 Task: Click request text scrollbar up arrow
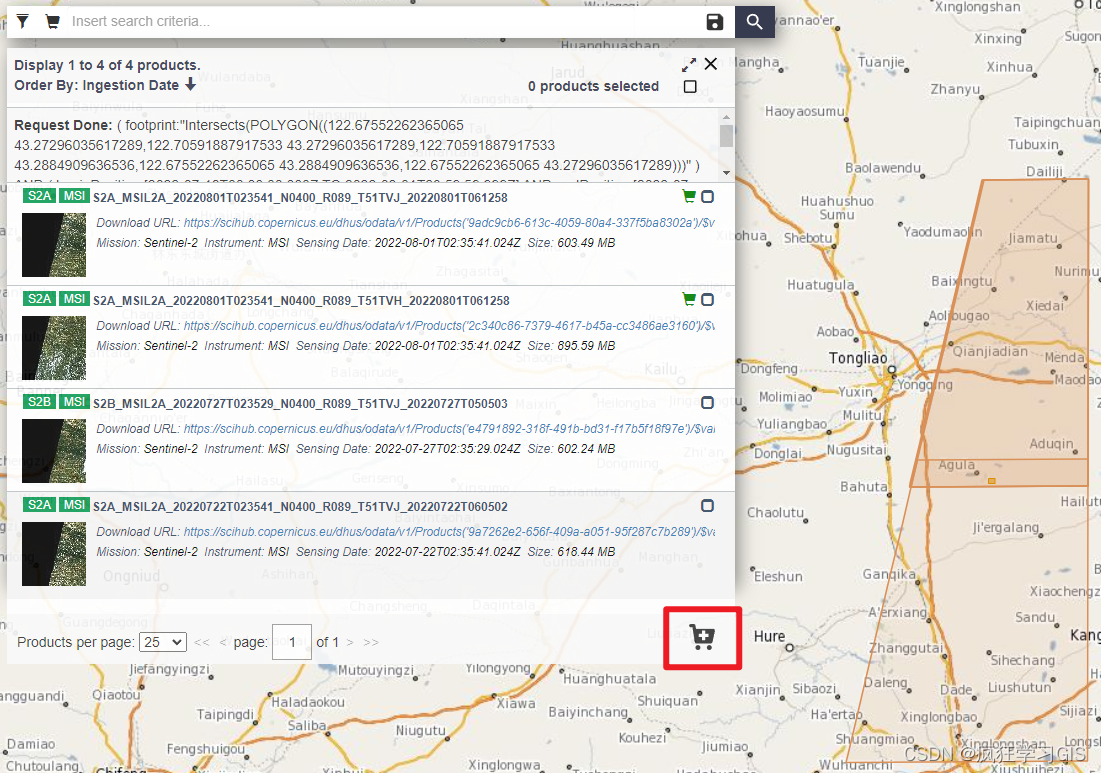point(726,117)
